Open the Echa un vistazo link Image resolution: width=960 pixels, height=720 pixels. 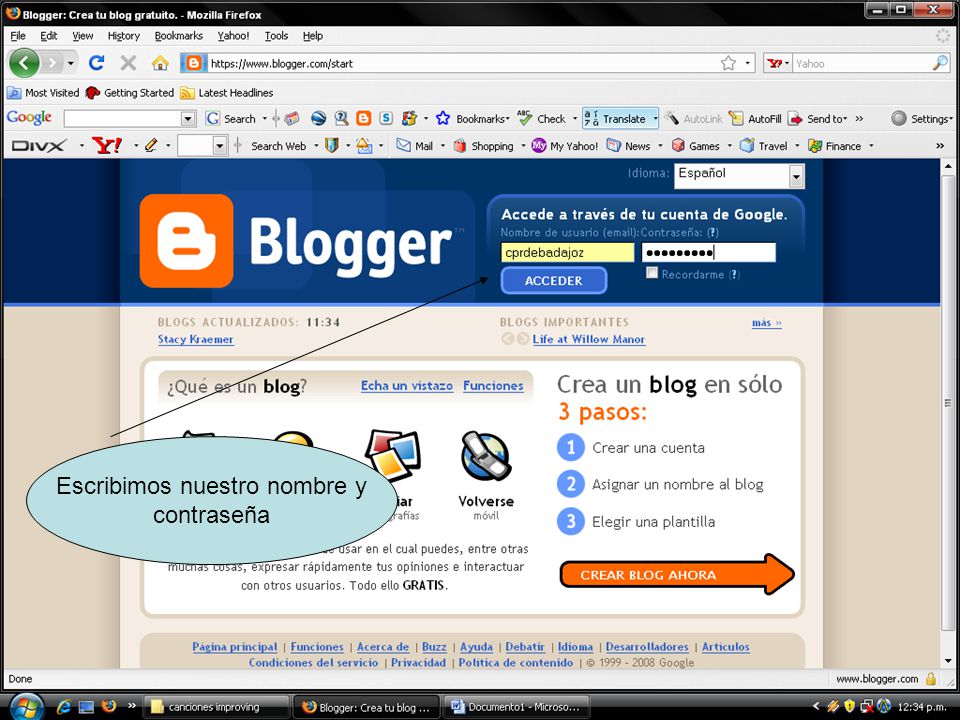[x=407, y=386]
